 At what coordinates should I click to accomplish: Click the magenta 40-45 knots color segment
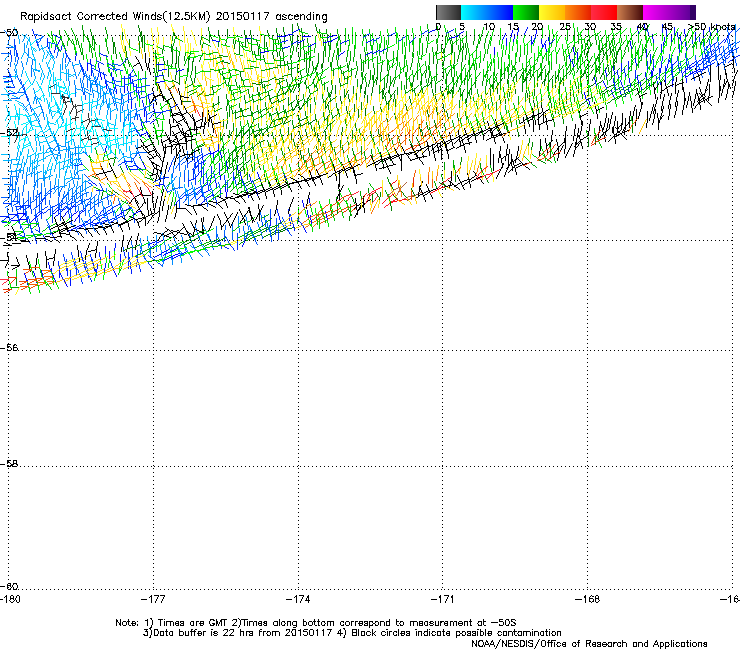tap(656, 12)
